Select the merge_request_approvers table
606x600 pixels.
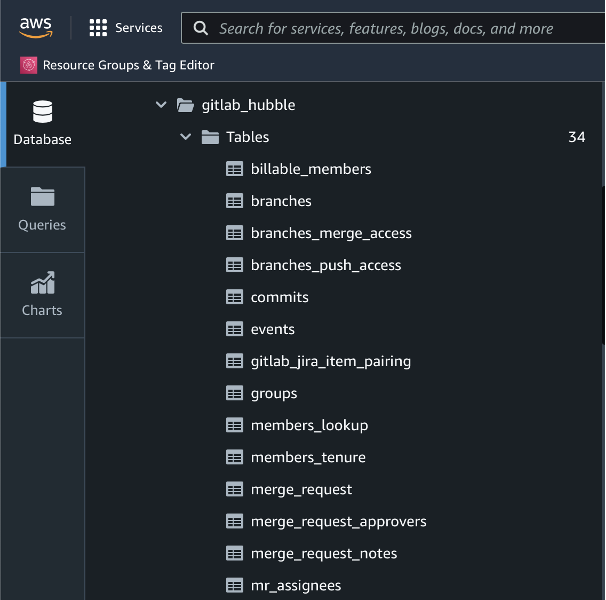point(339,522)
